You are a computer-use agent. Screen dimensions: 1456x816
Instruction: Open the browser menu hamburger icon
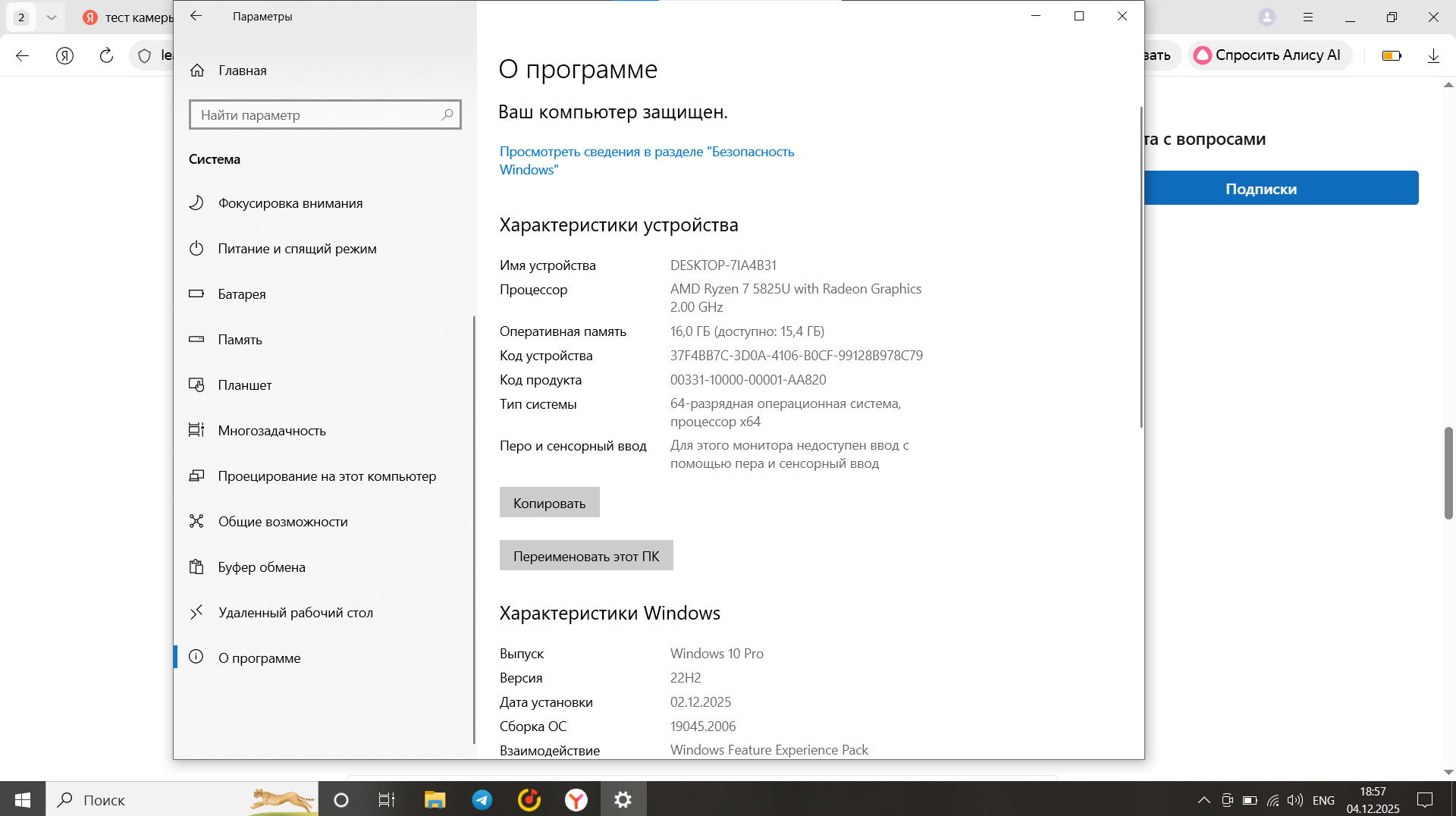1308,17
